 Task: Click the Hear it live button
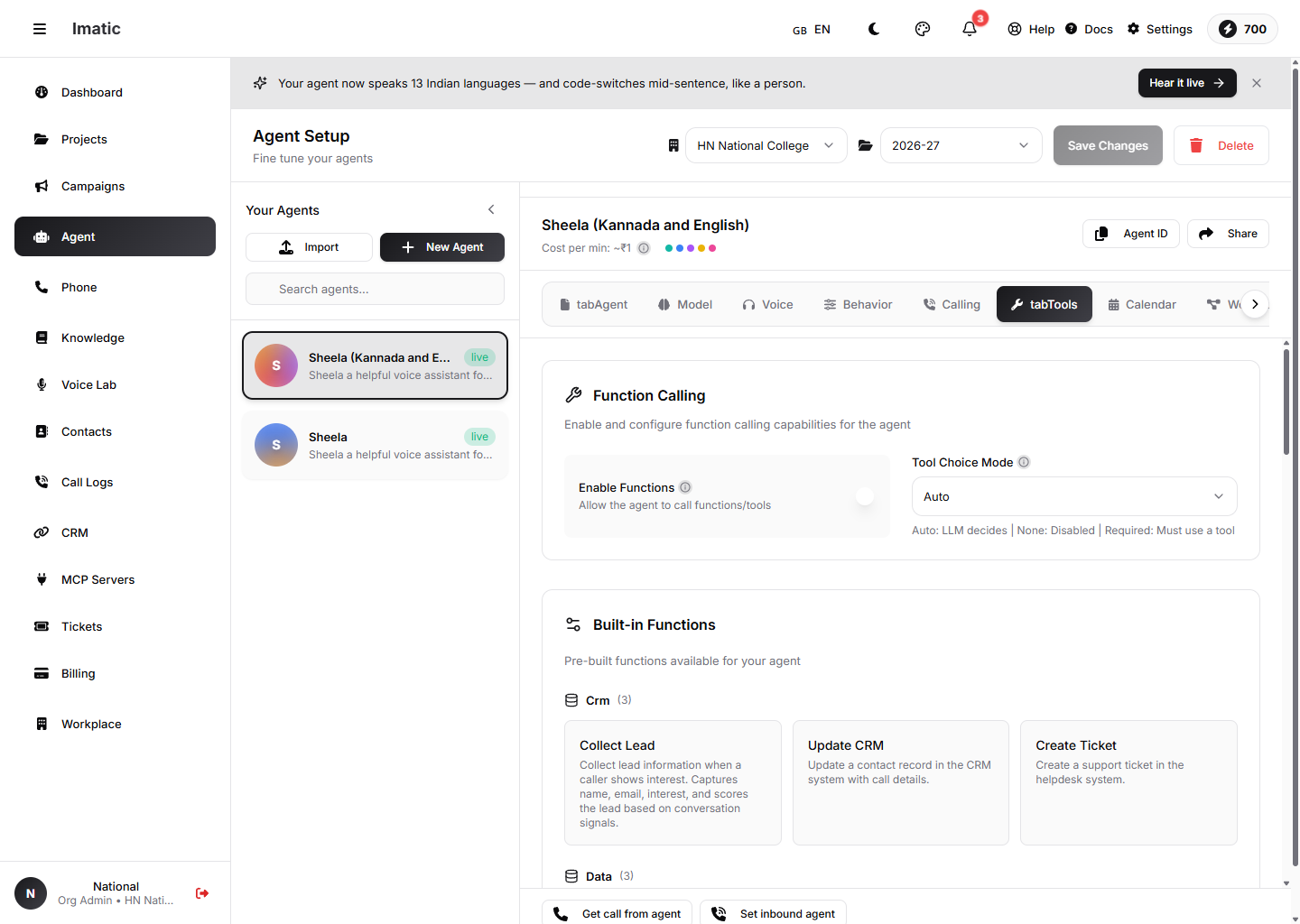(1187, 83)
